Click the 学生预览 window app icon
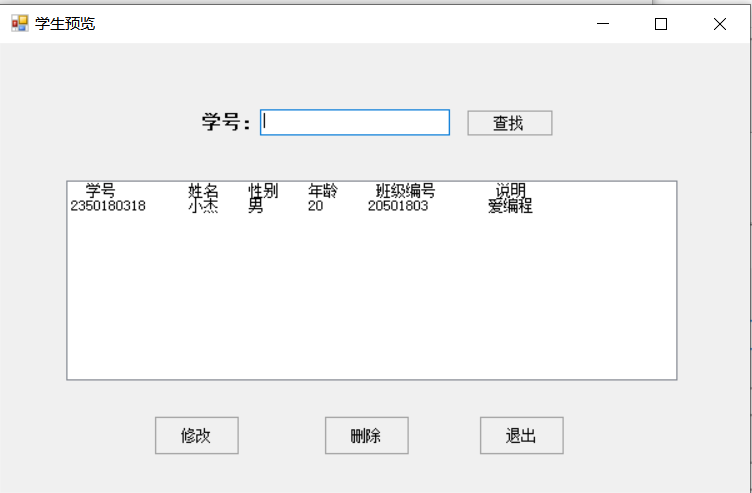This screenshot has height=493, width=752. click(x=20, y=23)
